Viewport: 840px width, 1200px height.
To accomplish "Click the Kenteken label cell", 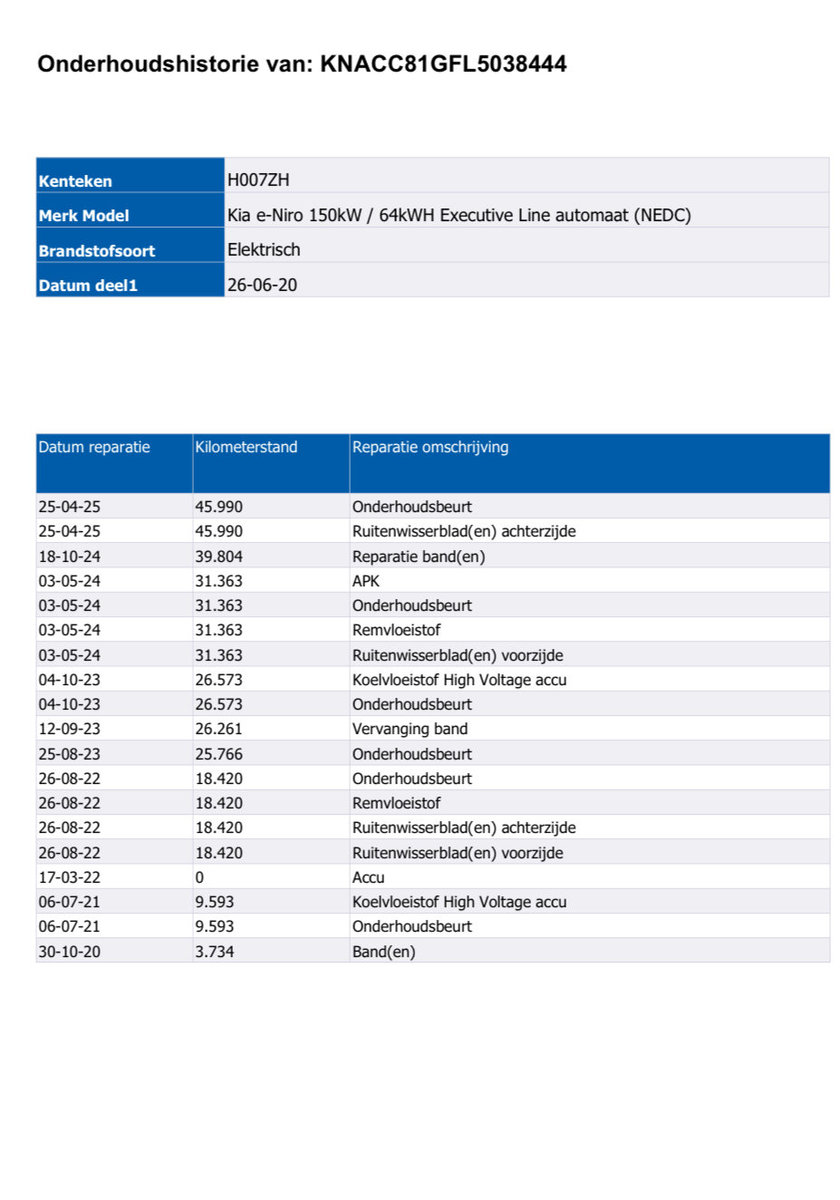I will point(130,181).
